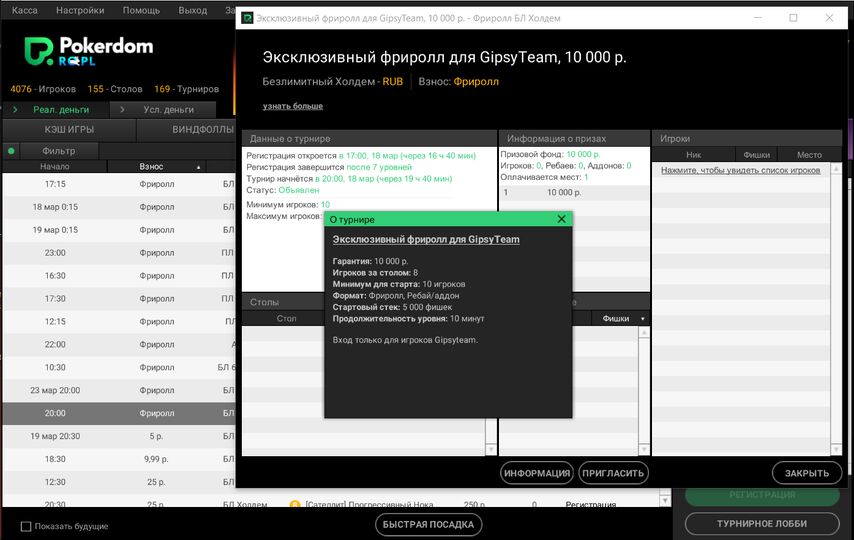The image size is (854, 540).
Task: Select the 18:30 tournament with 9,99 р. buy-in
Action: [119, 459]
